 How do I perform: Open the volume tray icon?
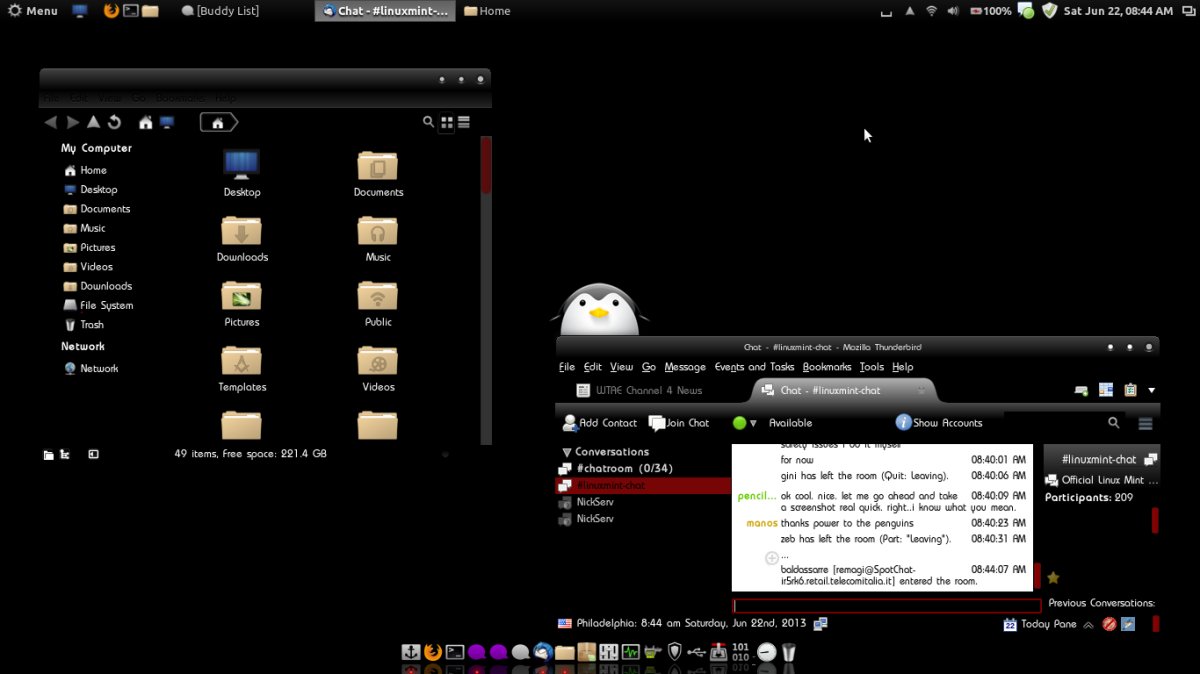coord(953,11)
